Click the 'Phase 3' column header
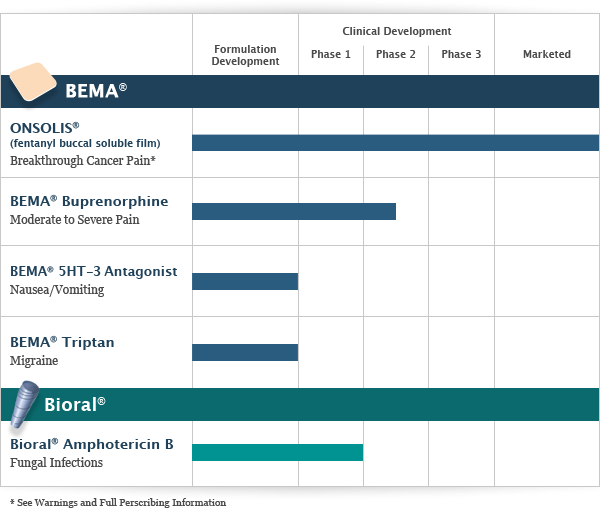600x520 pixels. coord(461,54)
